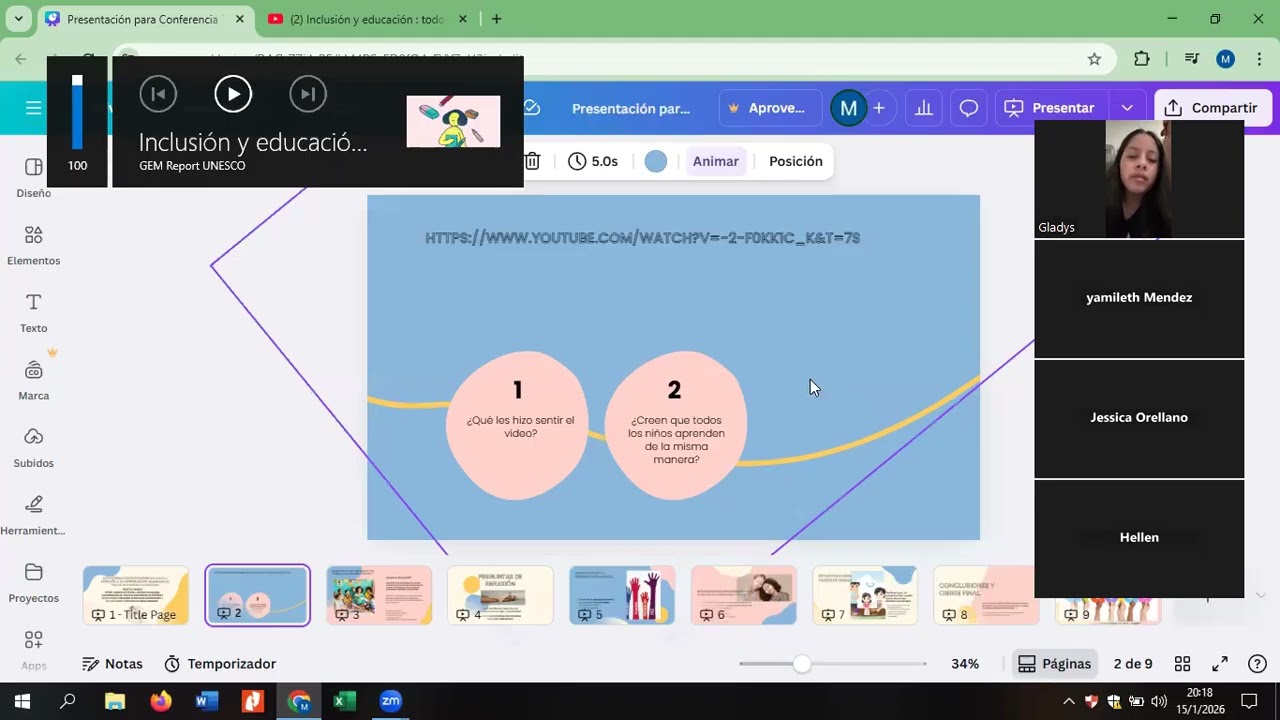The height and width of the screenshot is (720, 1280).
Task: Select slide thumbnail 4
Action: [500, 595]
